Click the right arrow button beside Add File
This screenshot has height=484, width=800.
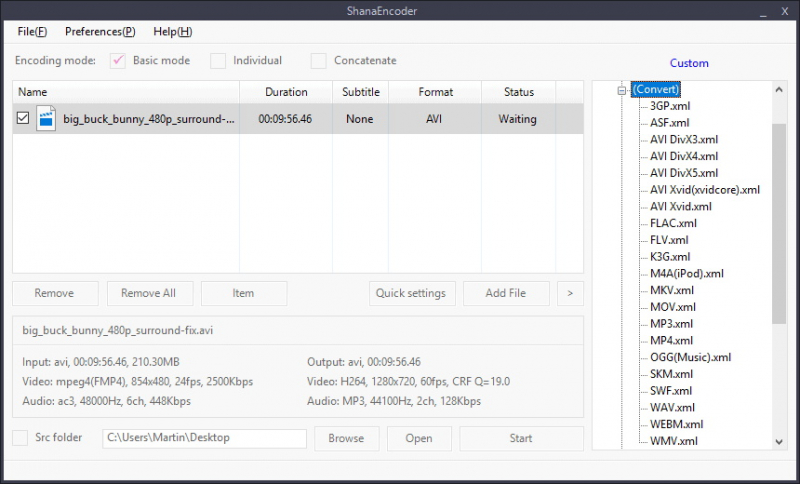pos(570,293)
